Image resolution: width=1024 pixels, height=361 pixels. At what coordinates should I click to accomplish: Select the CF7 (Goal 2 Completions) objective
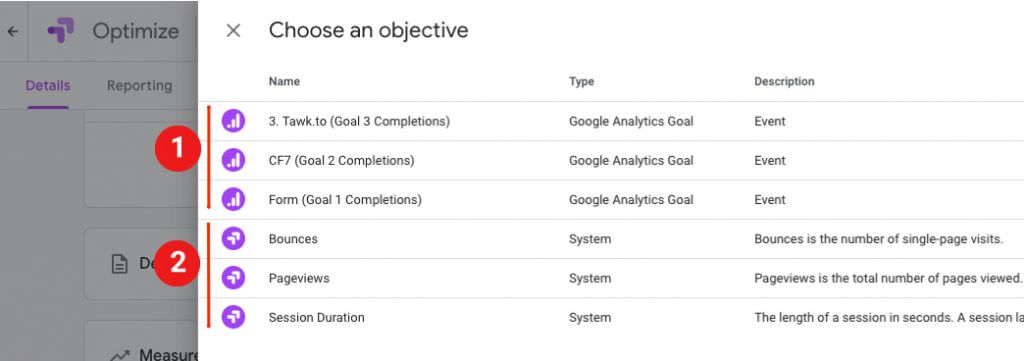tap(611, 161)
